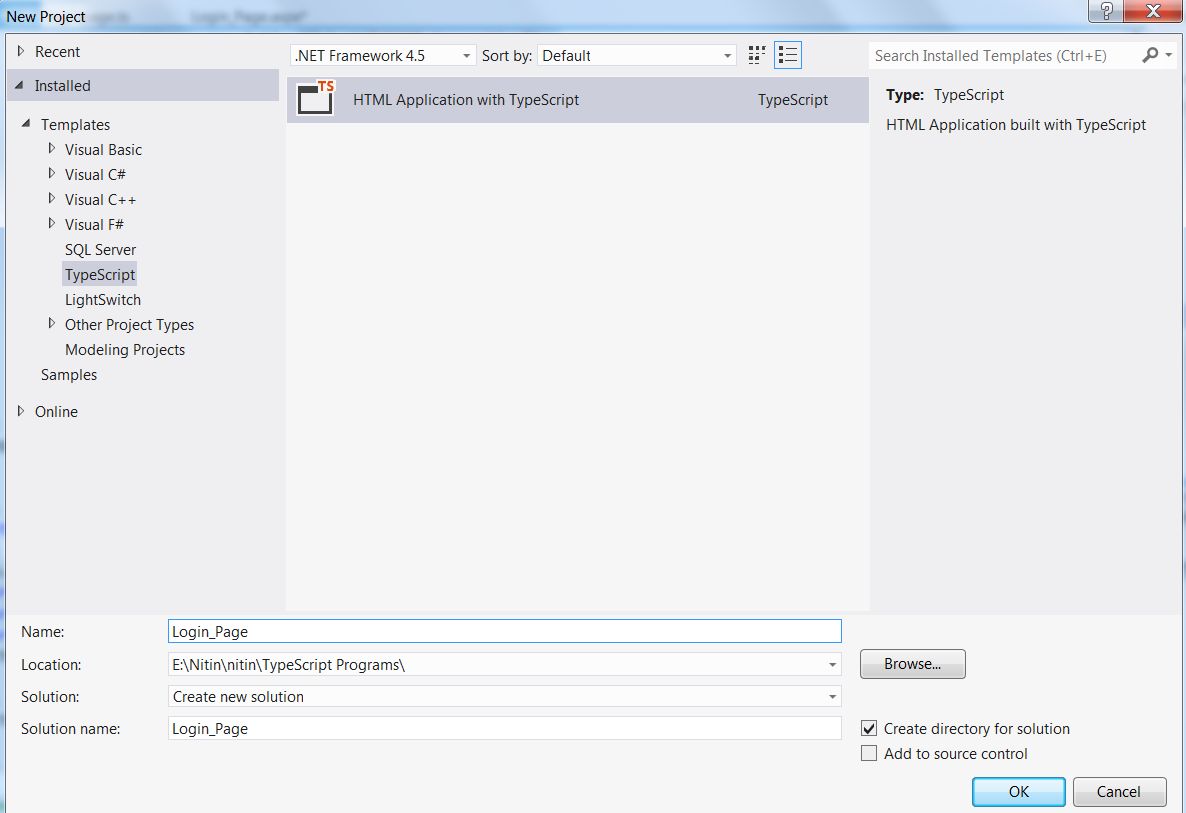The width and height of the screenshot is (1186, 813).
Task: Switch to small icons view
Action: click(x=756, y=55)
